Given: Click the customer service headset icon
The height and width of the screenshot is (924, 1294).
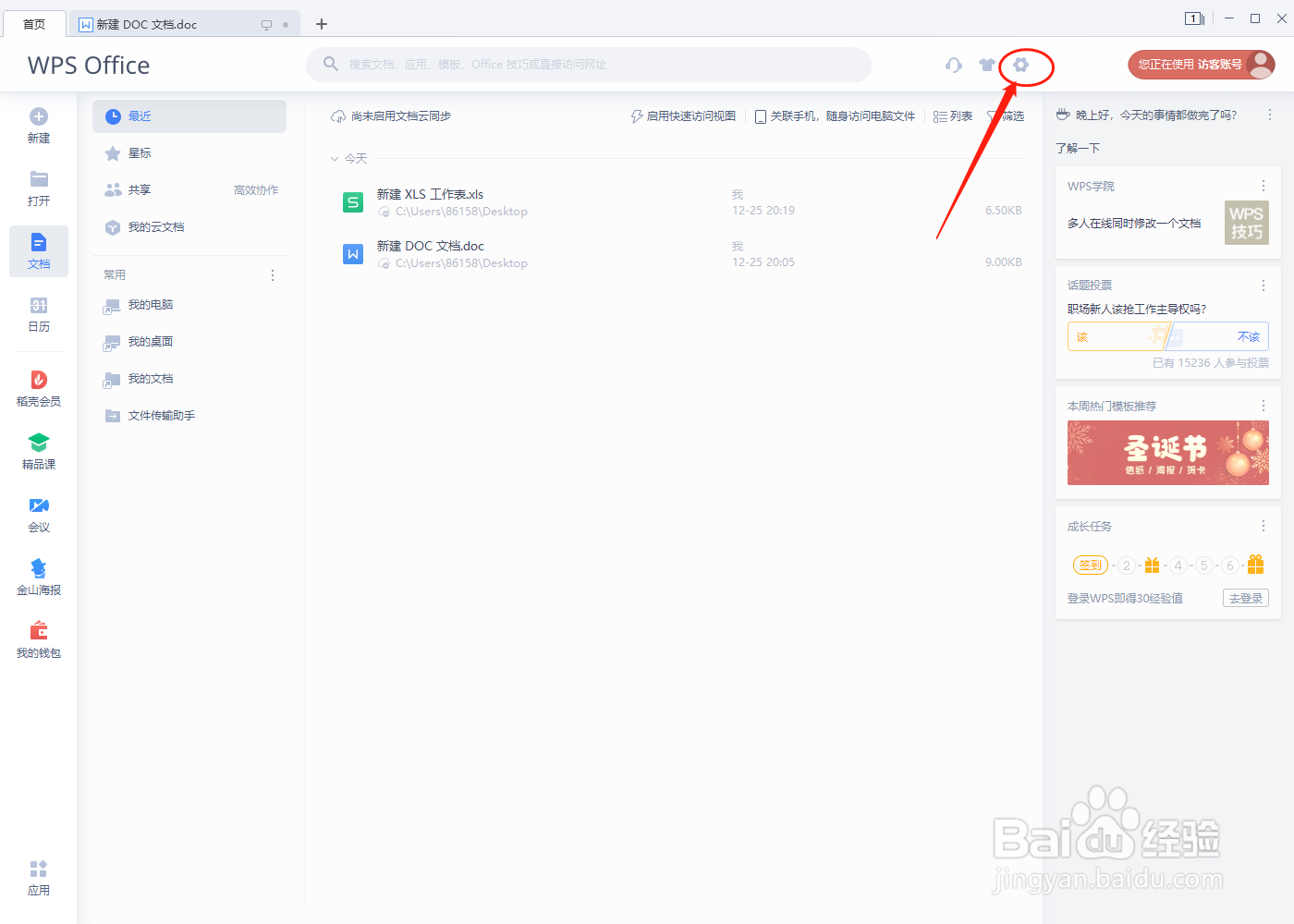Looking at the screenshot, I should point(954,65).
